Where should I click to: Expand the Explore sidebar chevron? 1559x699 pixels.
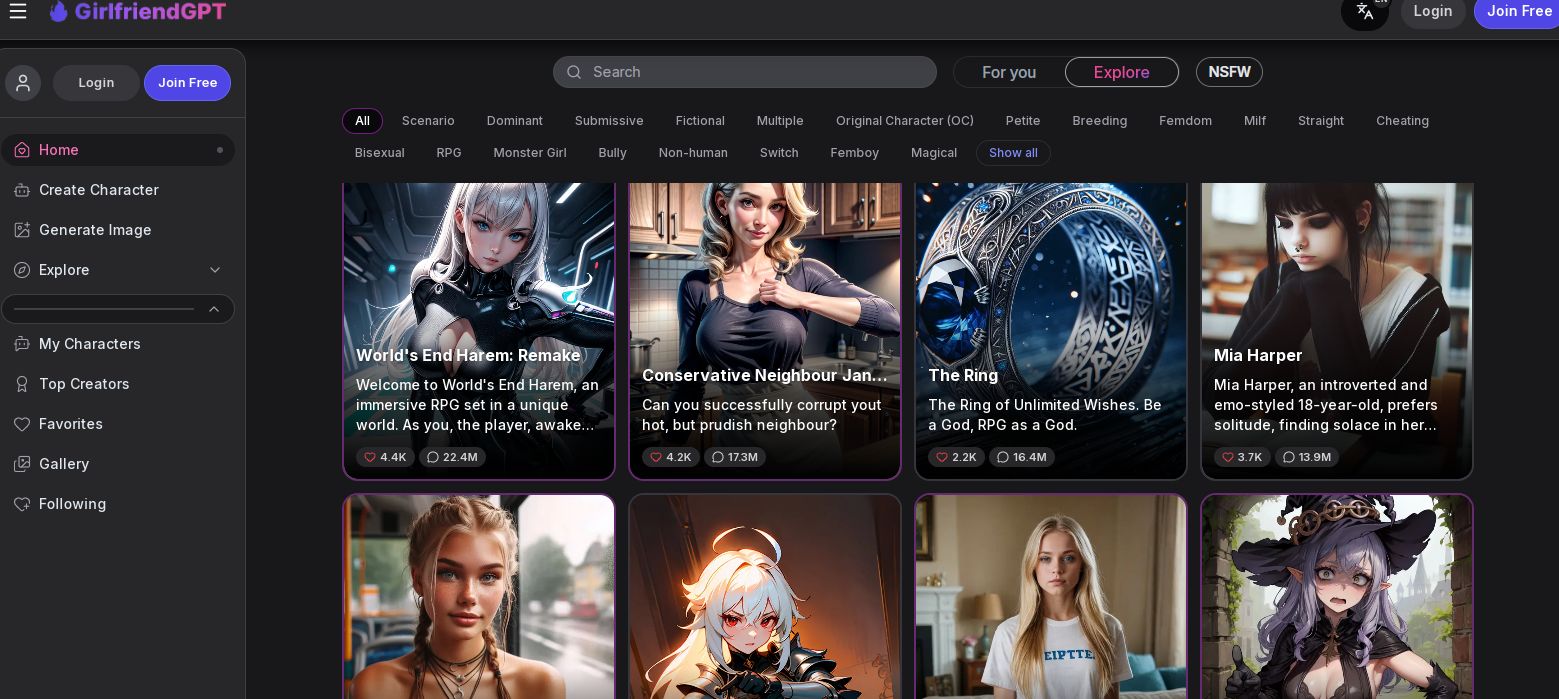point(215,270)
